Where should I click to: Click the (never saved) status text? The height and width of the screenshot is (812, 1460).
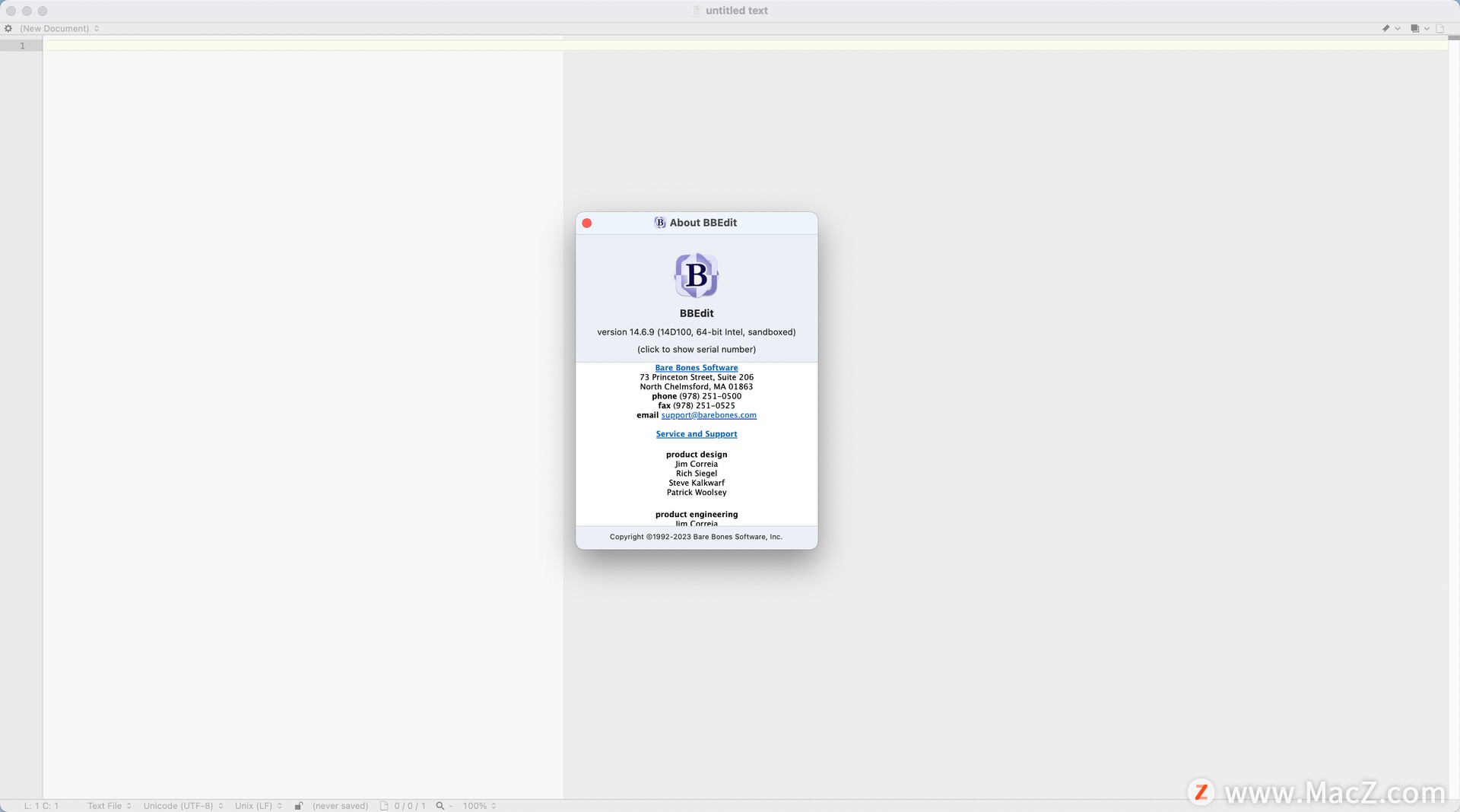pos(340,805)
